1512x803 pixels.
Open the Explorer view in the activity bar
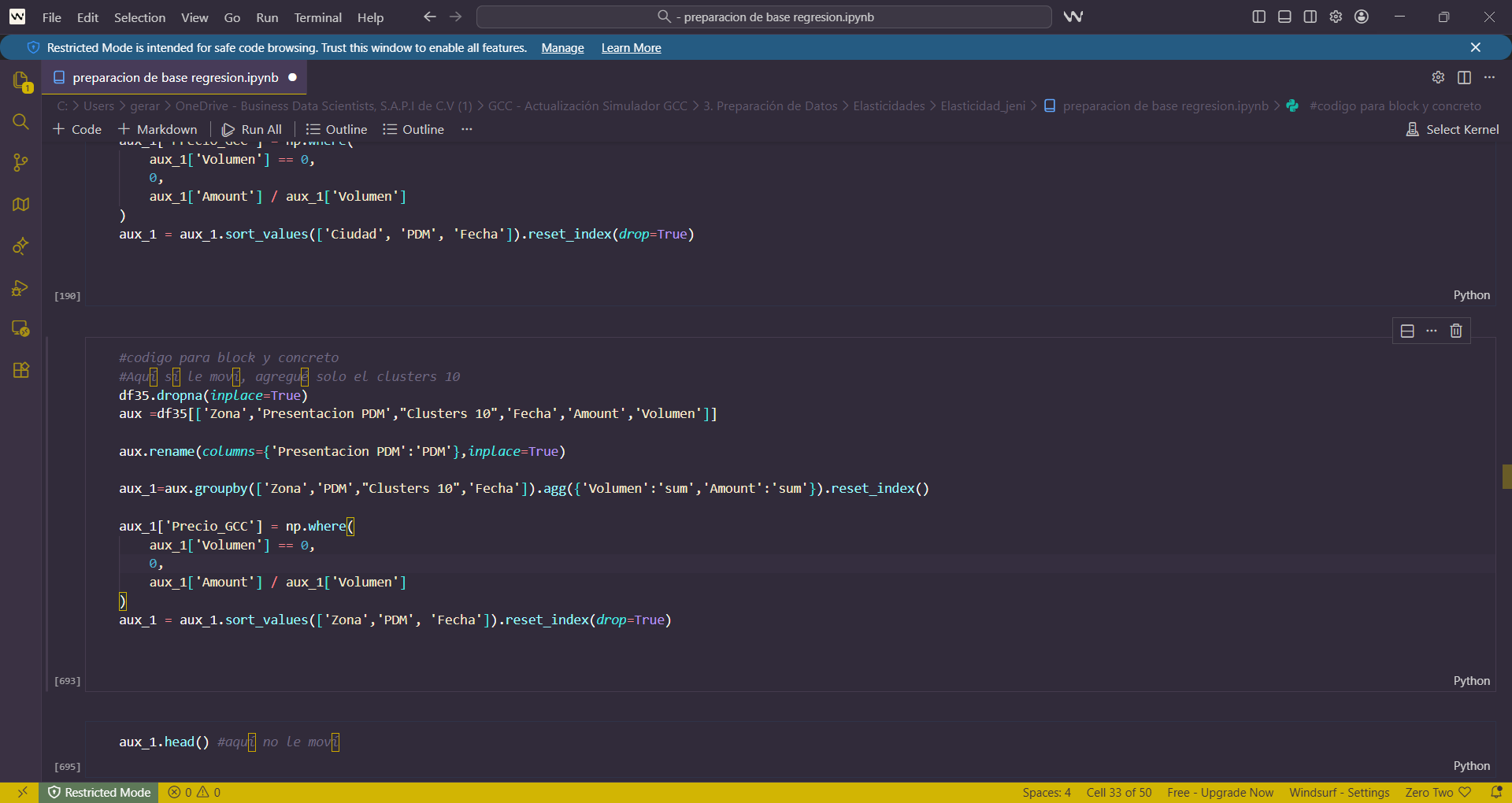tap(21, 81)
